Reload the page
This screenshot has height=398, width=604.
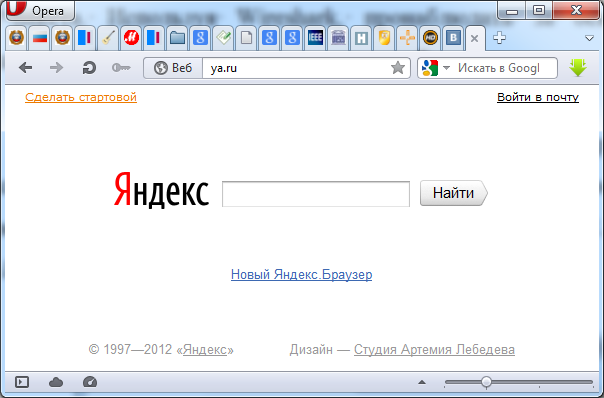tap(89, 68)
